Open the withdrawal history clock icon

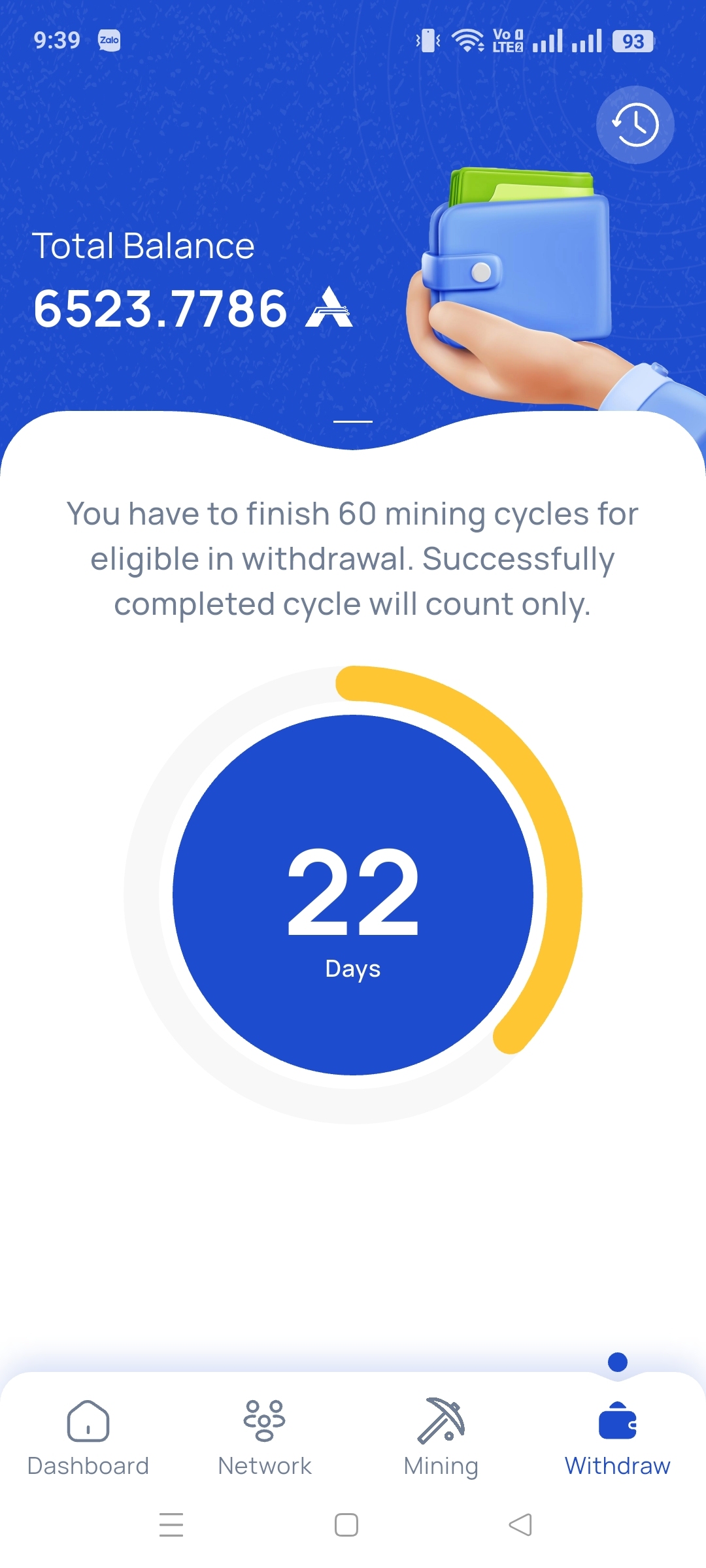click(x=635, y=125)
